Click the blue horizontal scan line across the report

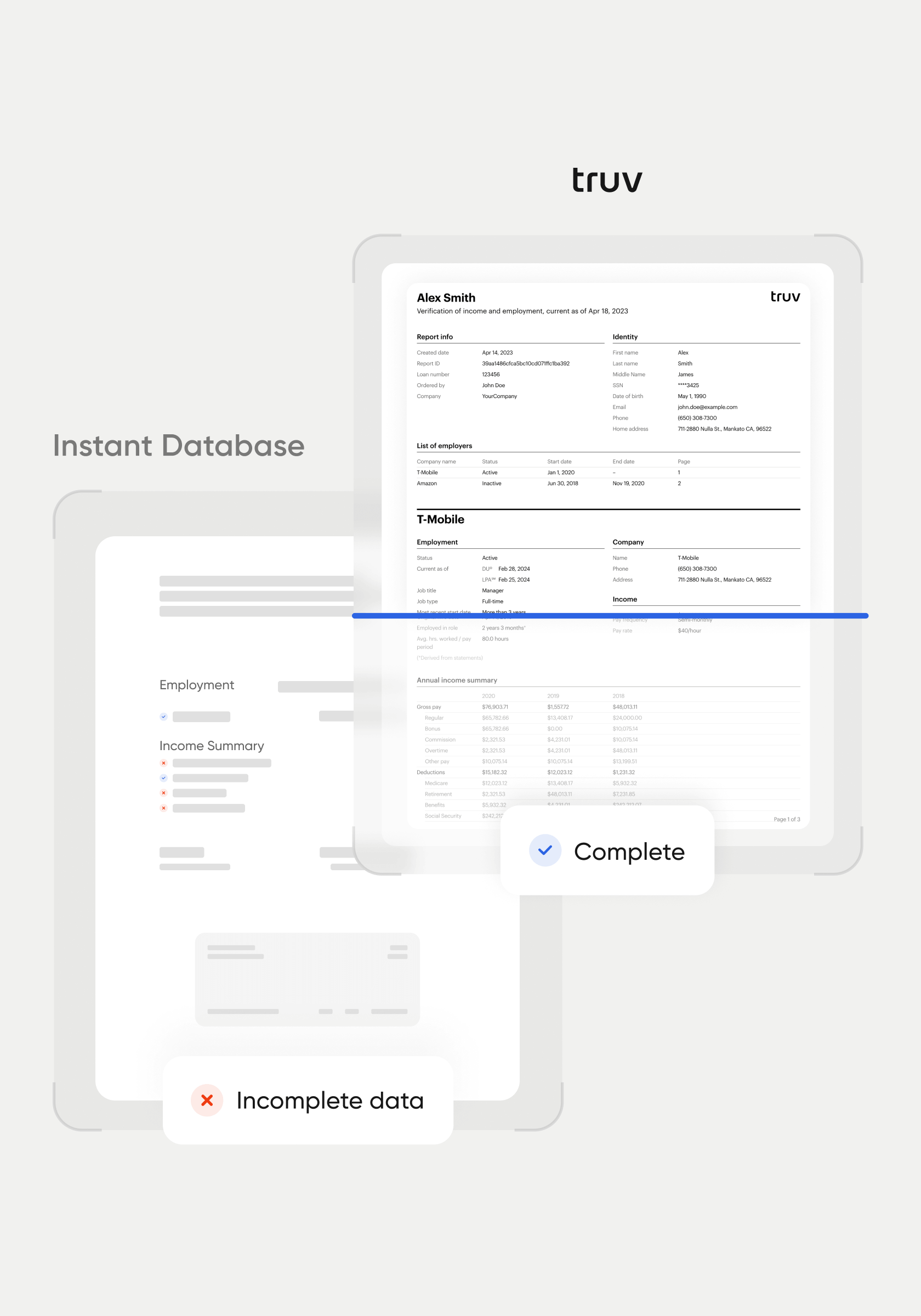coord(609,616)
